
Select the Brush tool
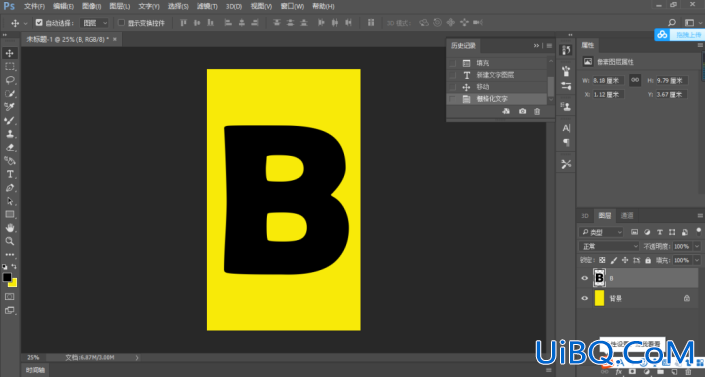point(9,121)
